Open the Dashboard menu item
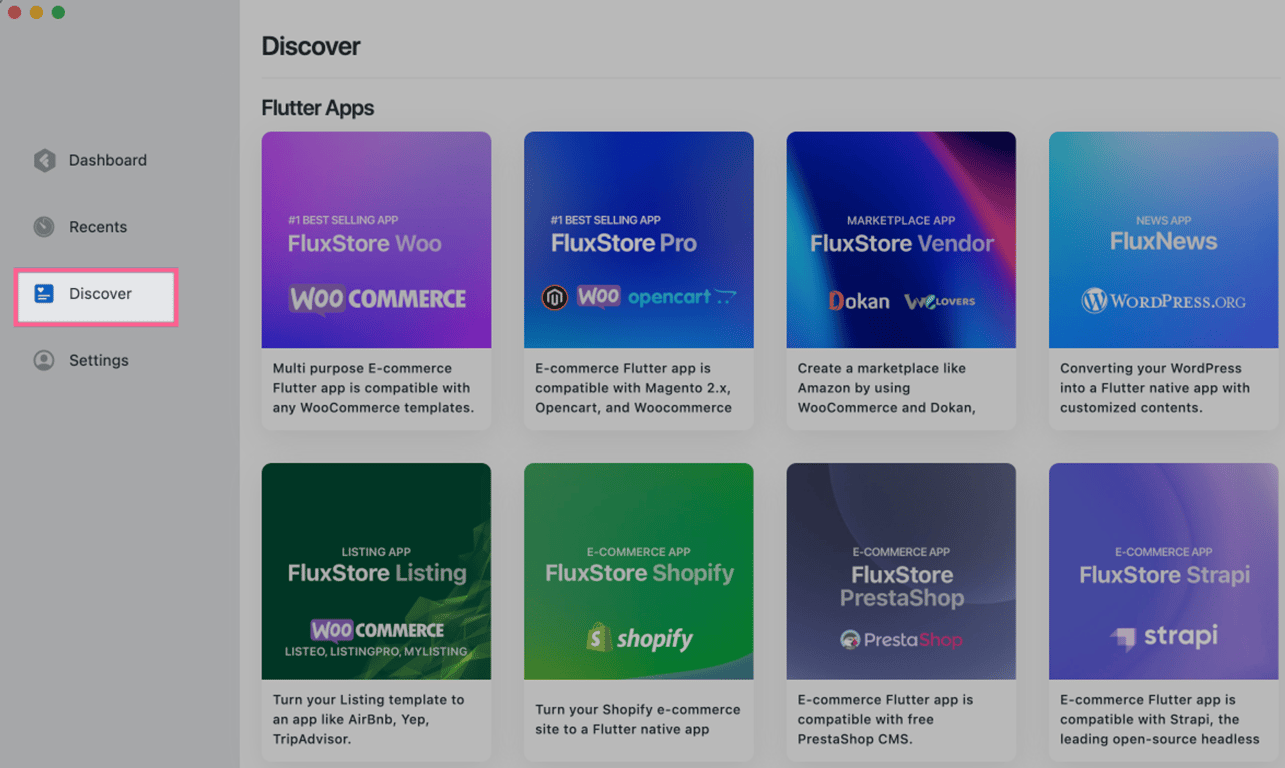The width and height of the screenshot is (1285, 768). (x=107, y=160)
